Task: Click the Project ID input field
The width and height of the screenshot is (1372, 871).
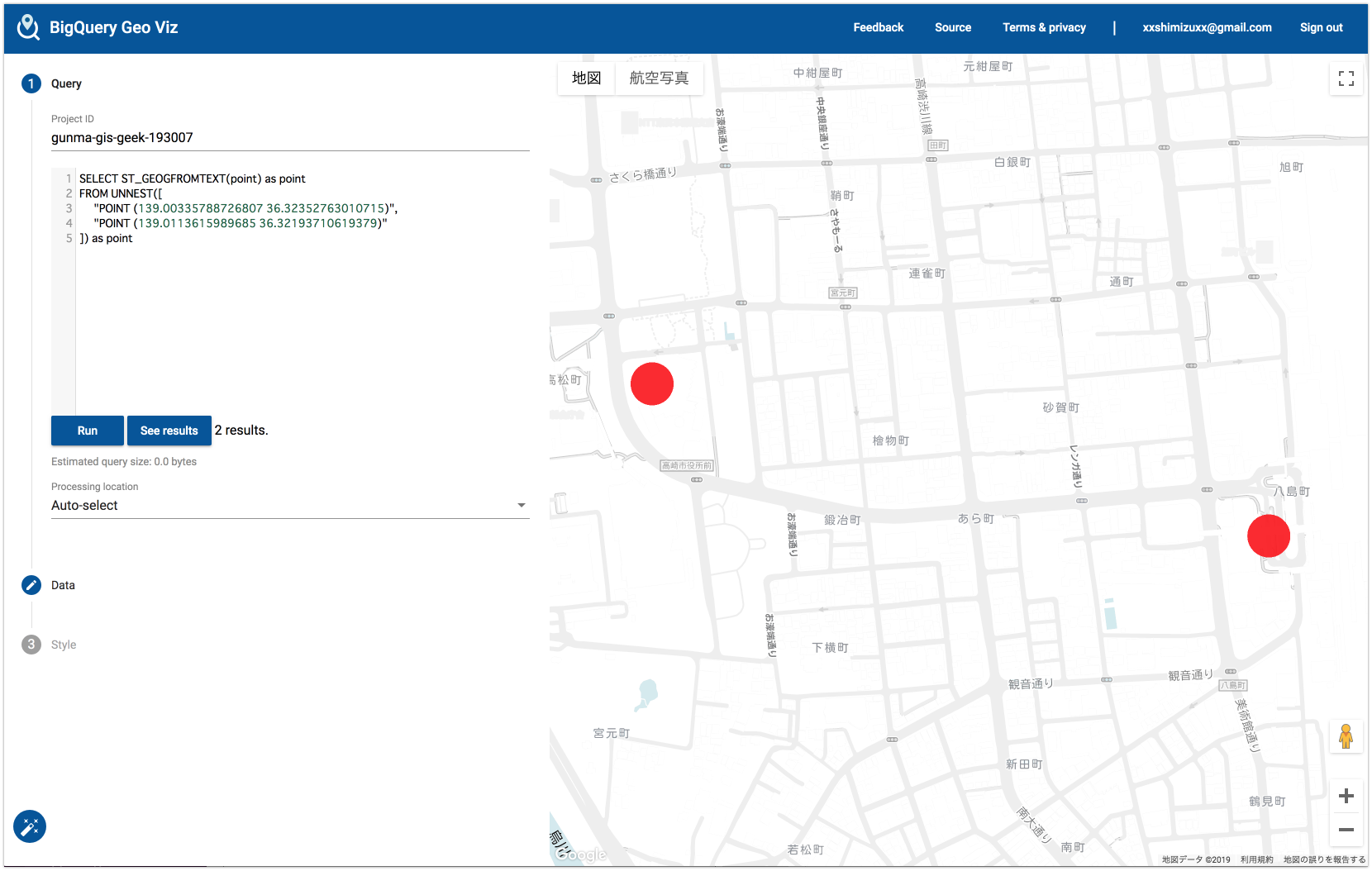Action: pyautogui.click(x=290, y=138)
